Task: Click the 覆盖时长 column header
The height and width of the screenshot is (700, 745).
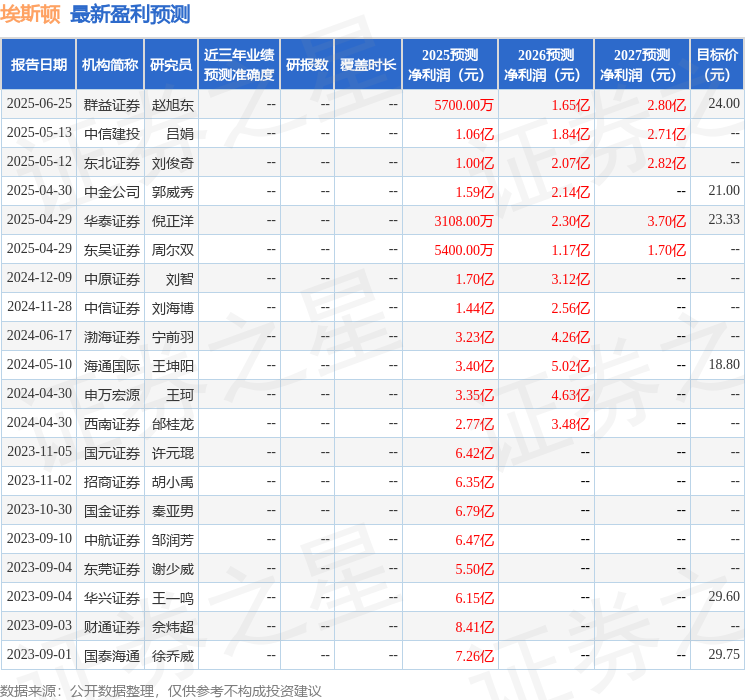Action: pyautogui.click(x=368, y=65)
